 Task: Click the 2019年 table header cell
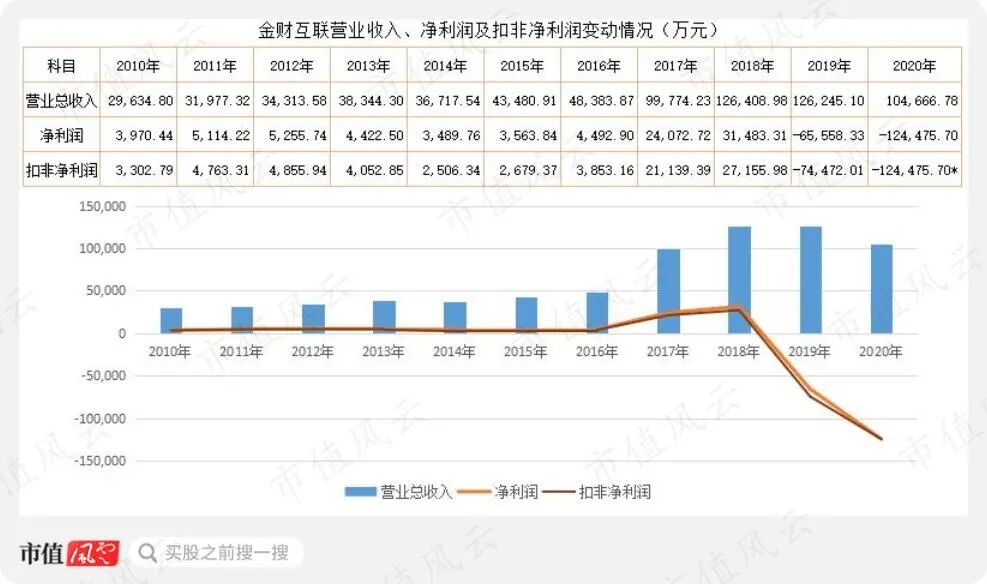point(830,65)
